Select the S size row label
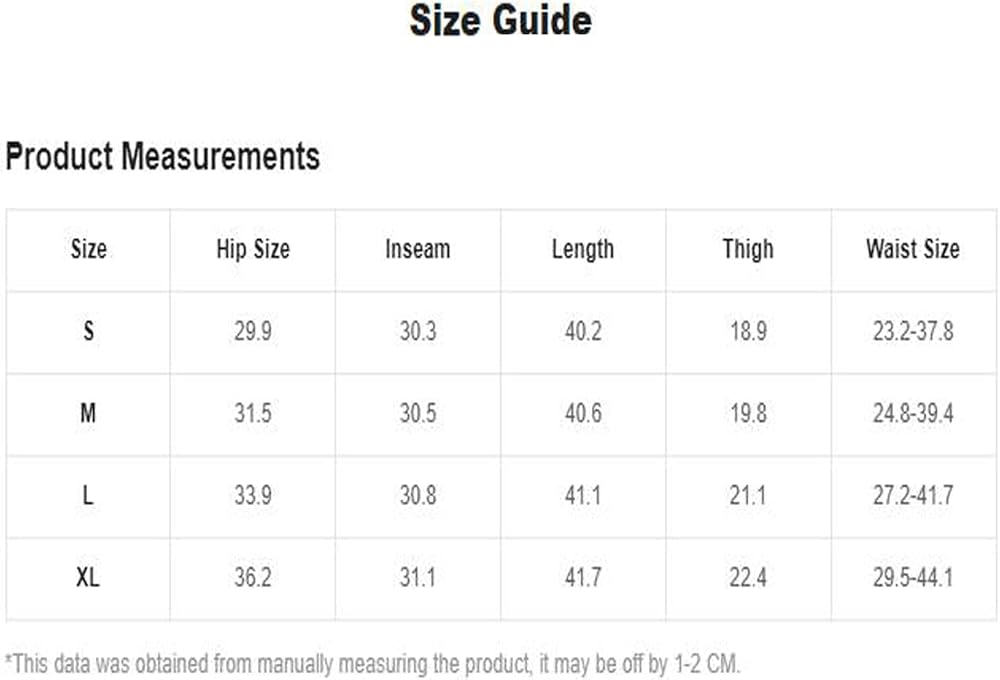The height and width of the screenshot is (680, 1000). pos(89,331)
